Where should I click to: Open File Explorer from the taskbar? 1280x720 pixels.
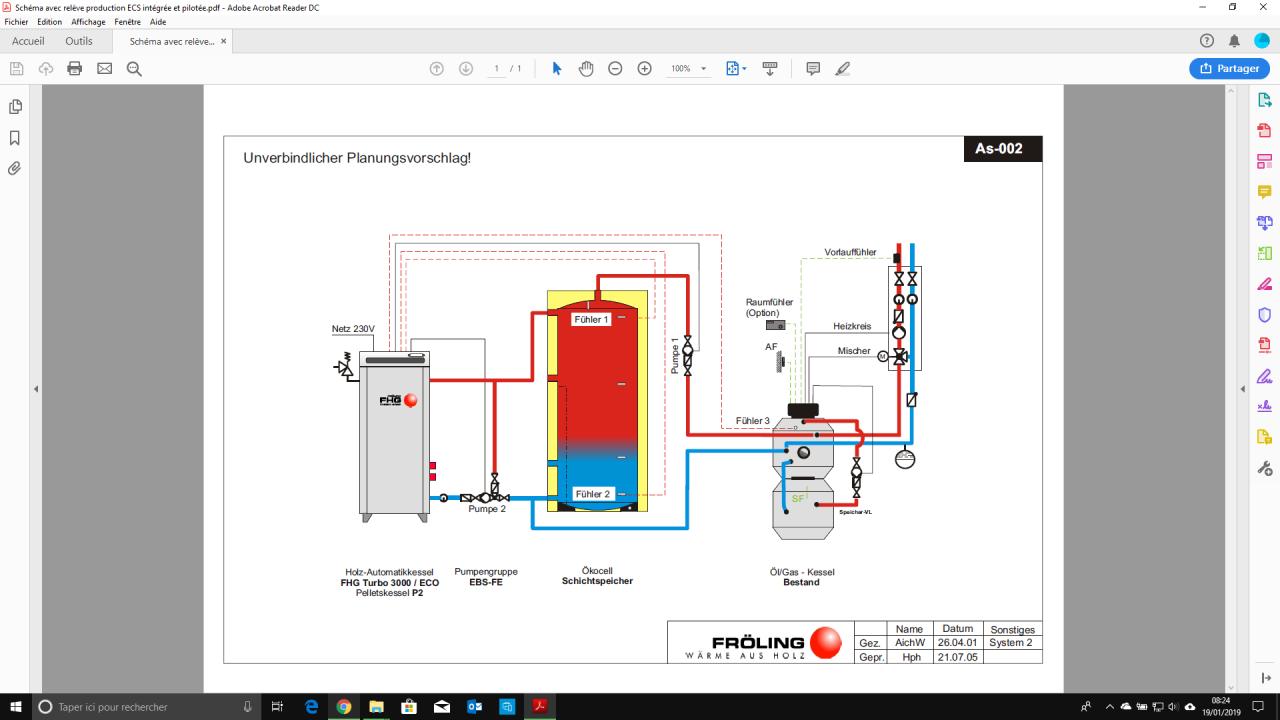click(376, 707)
